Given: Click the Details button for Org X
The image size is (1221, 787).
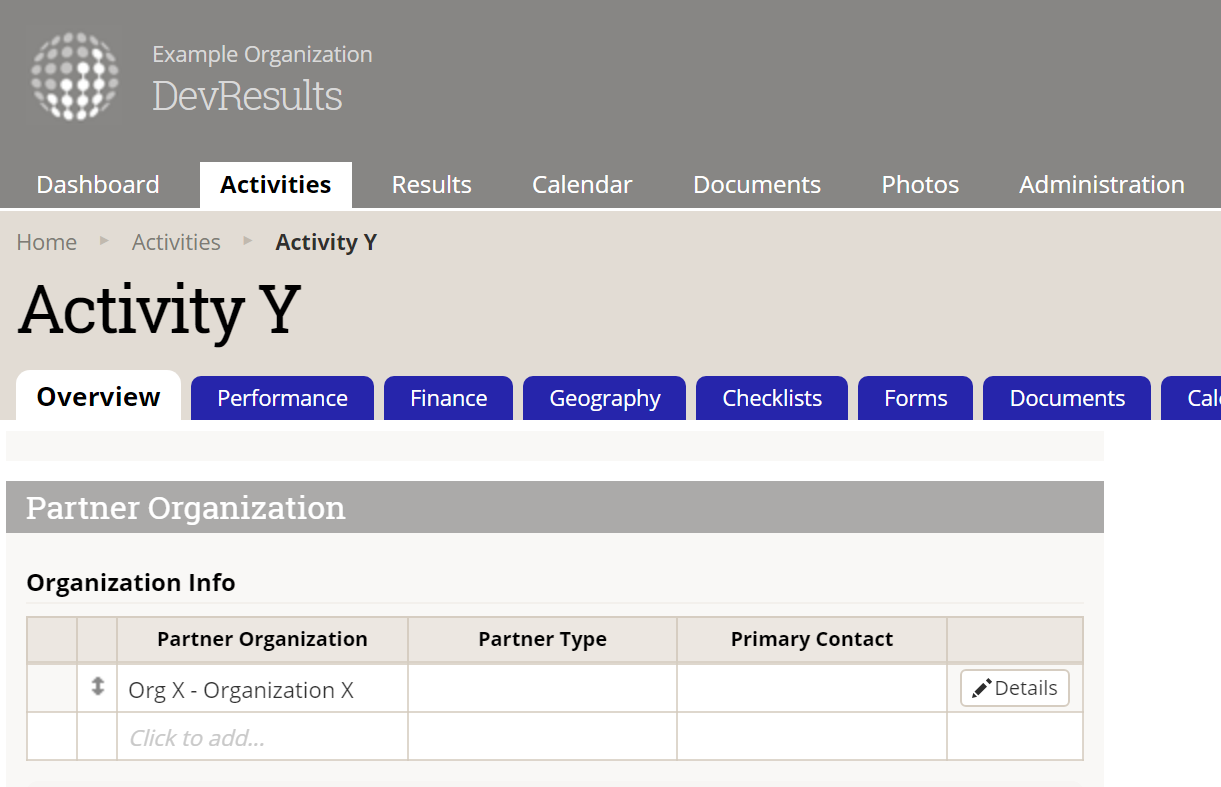Looking at the screenshot, I should coord(1015,688).
